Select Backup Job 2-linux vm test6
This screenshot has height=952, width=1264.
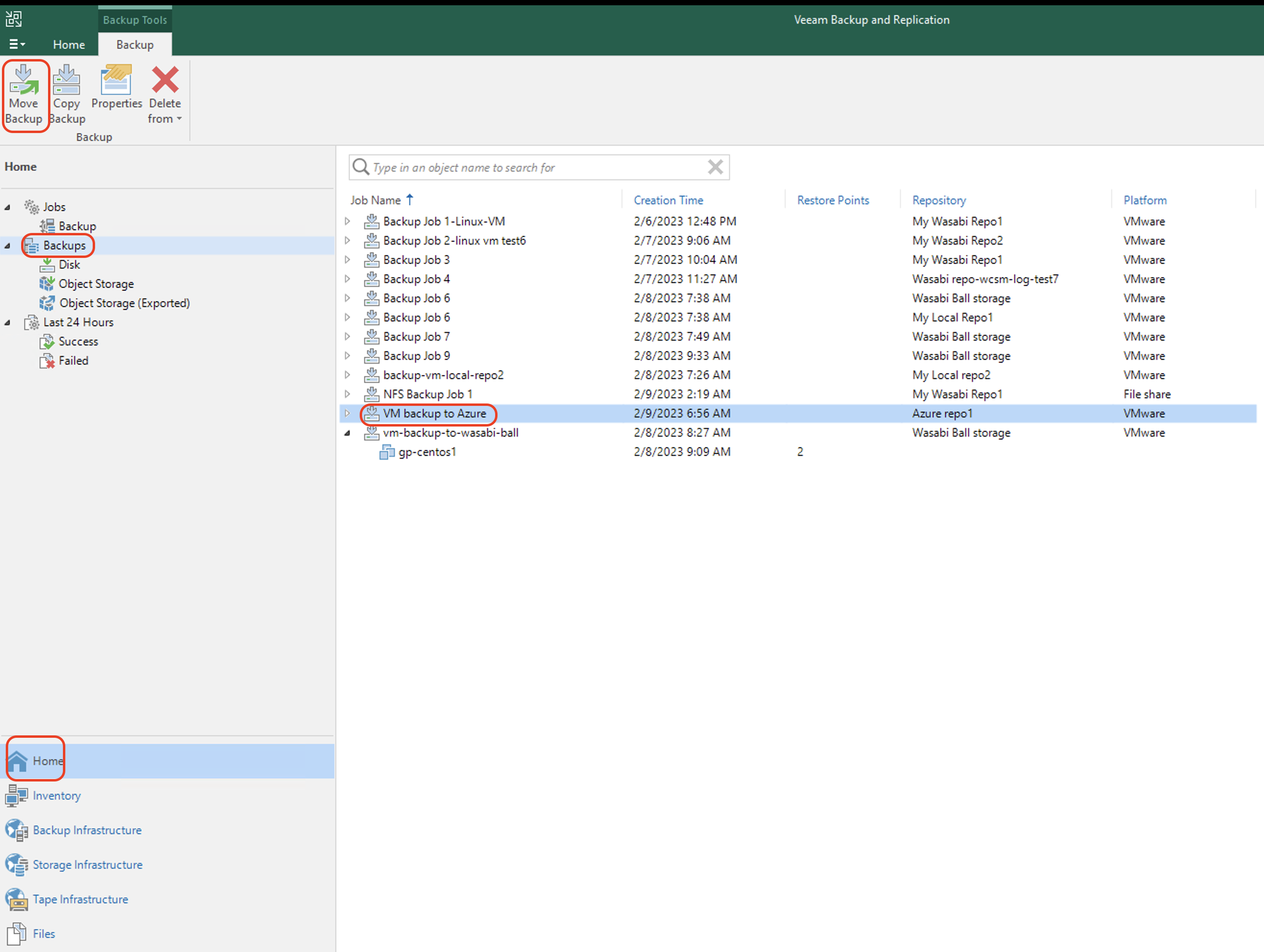[454, 241]
